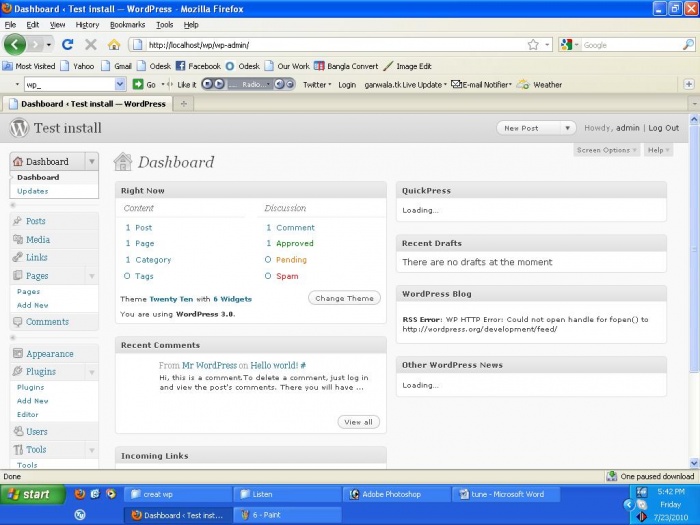Switch to 6 - Paint taskbar item
The height and width of the screenshot is (525, 700).
tap(287, 515)
